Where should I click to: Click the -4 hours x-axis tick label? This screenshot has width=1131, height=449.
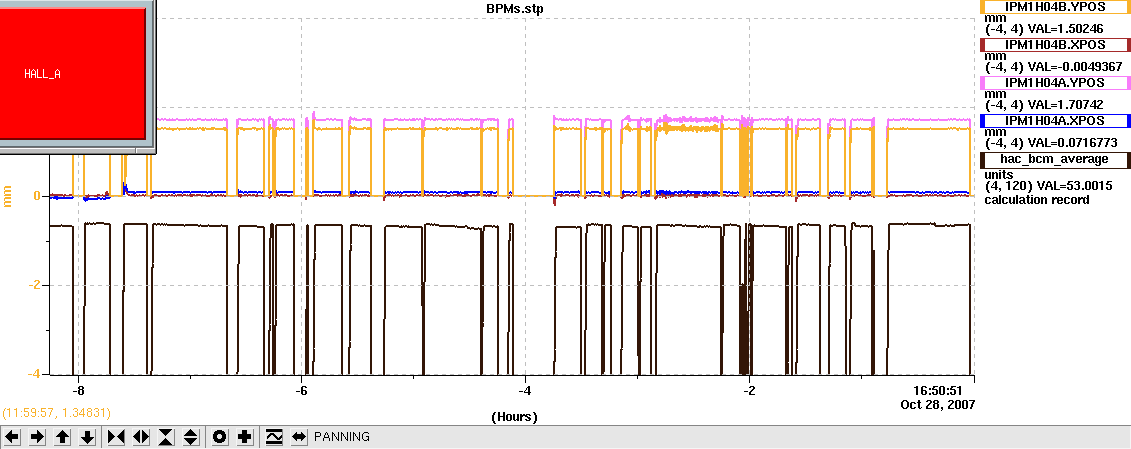(525, 391)
